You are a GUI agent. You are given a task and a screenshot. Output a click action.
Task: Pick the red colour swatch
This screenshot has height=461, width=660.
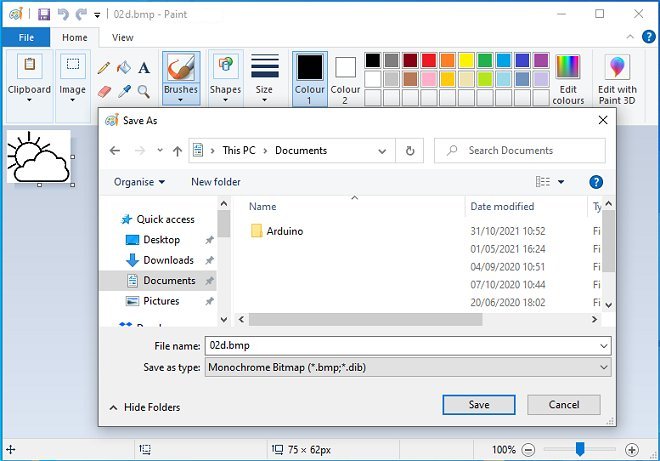(428, 60)
